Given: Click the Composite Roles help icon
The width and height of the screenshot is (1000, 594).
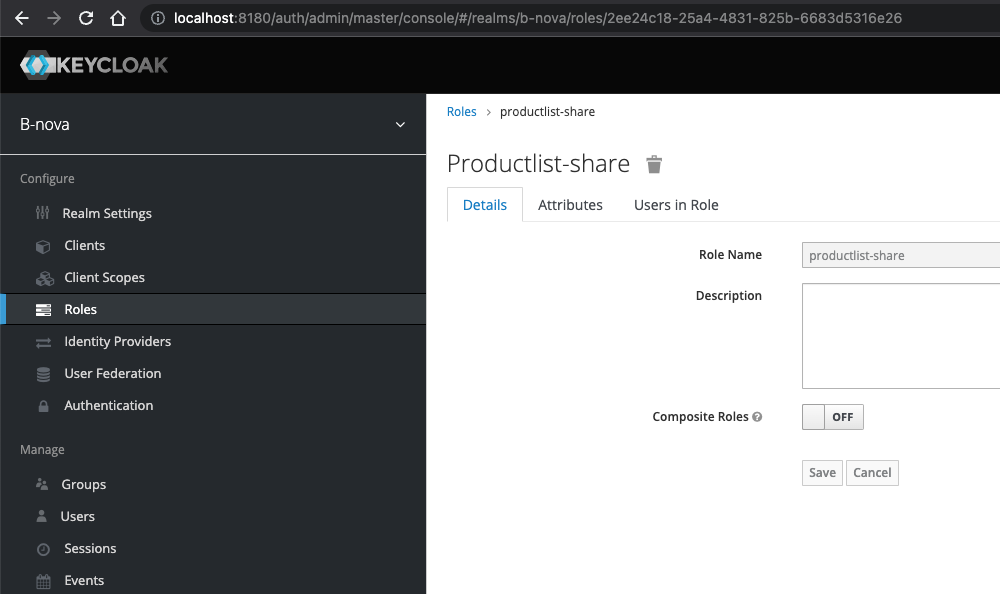Looking at the screenshot, I should pyautogui.click(x=757, y=417).
